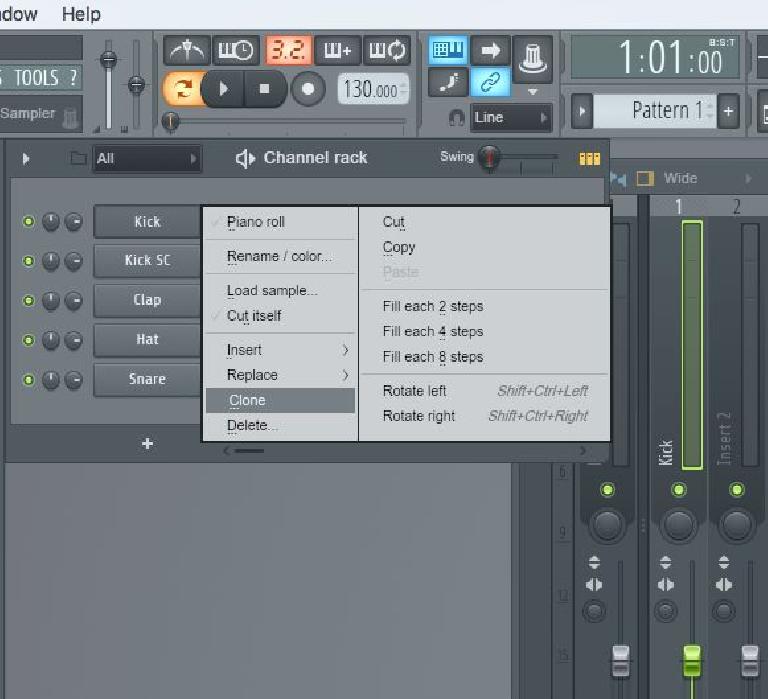This screenshot has height=699, width=768.
Task: Click the Kick track stereo separation icon
Action: [x=666, y=585]
